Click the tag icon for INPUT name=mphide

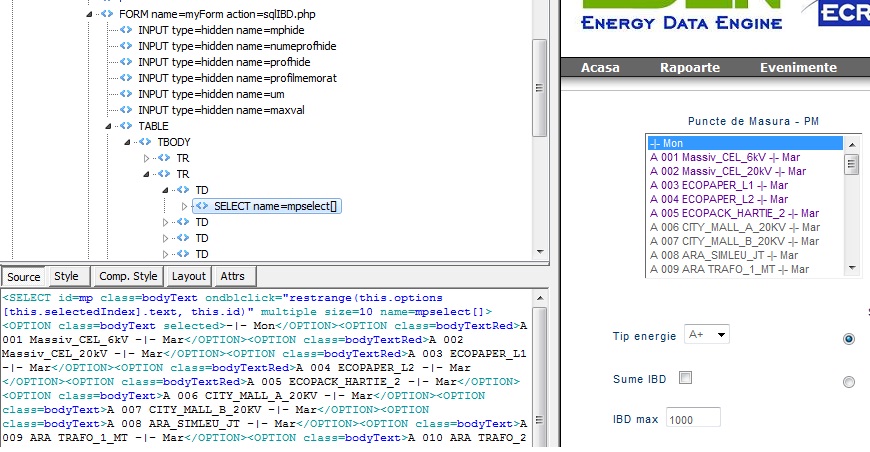126,30
